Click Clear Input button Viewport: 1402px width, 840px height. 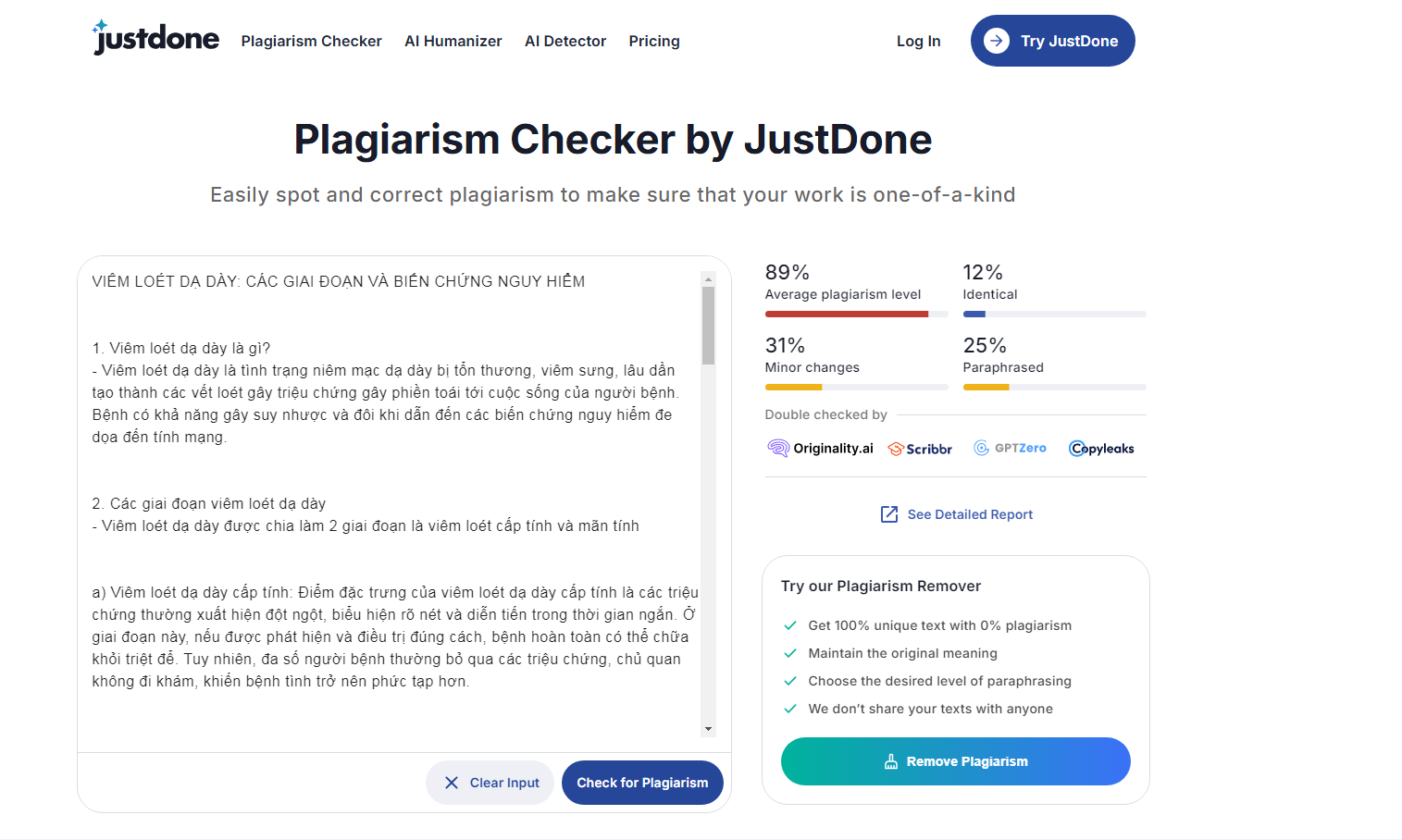[490, 783]
